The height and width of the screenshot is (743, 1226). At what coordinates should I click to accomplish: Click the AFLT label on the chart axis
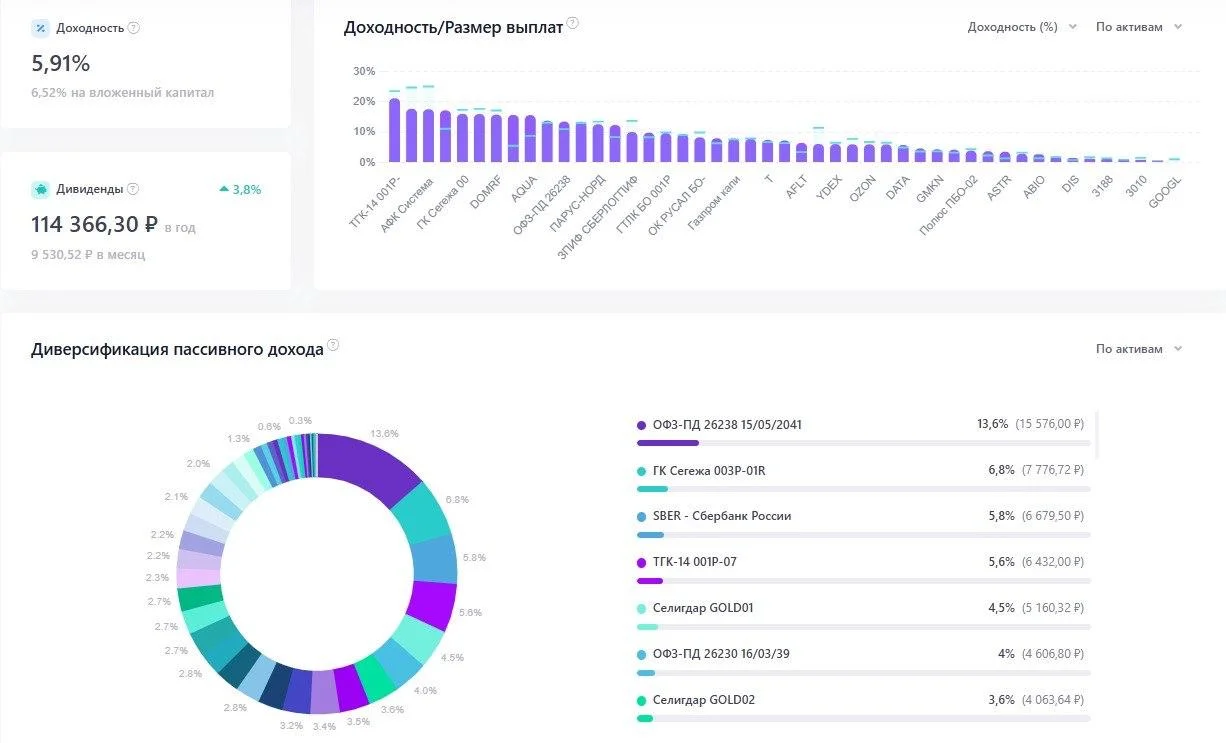click(x=798, y=185)
